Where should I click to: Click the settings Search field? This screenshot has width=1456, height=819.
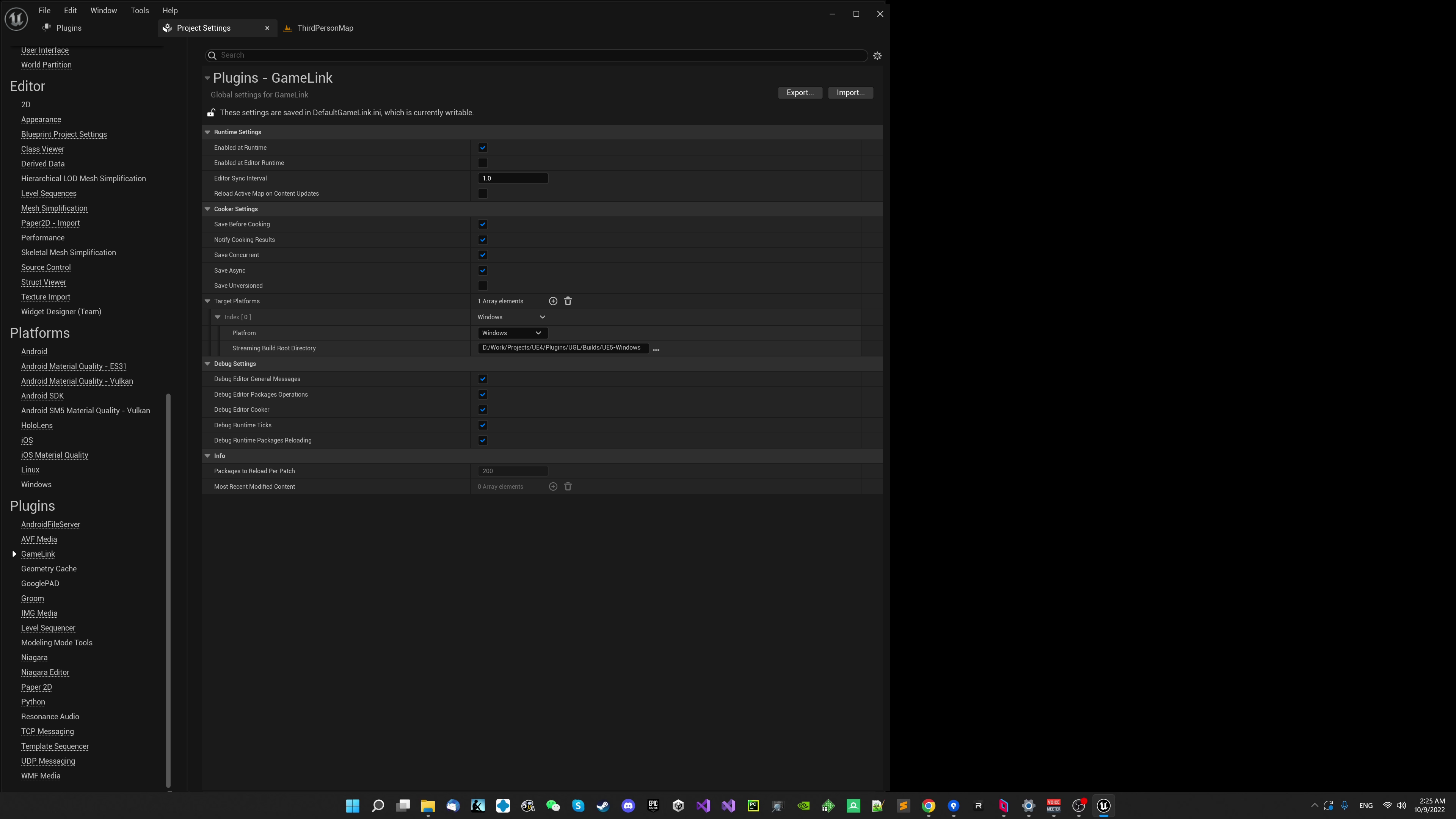(537, 55)
